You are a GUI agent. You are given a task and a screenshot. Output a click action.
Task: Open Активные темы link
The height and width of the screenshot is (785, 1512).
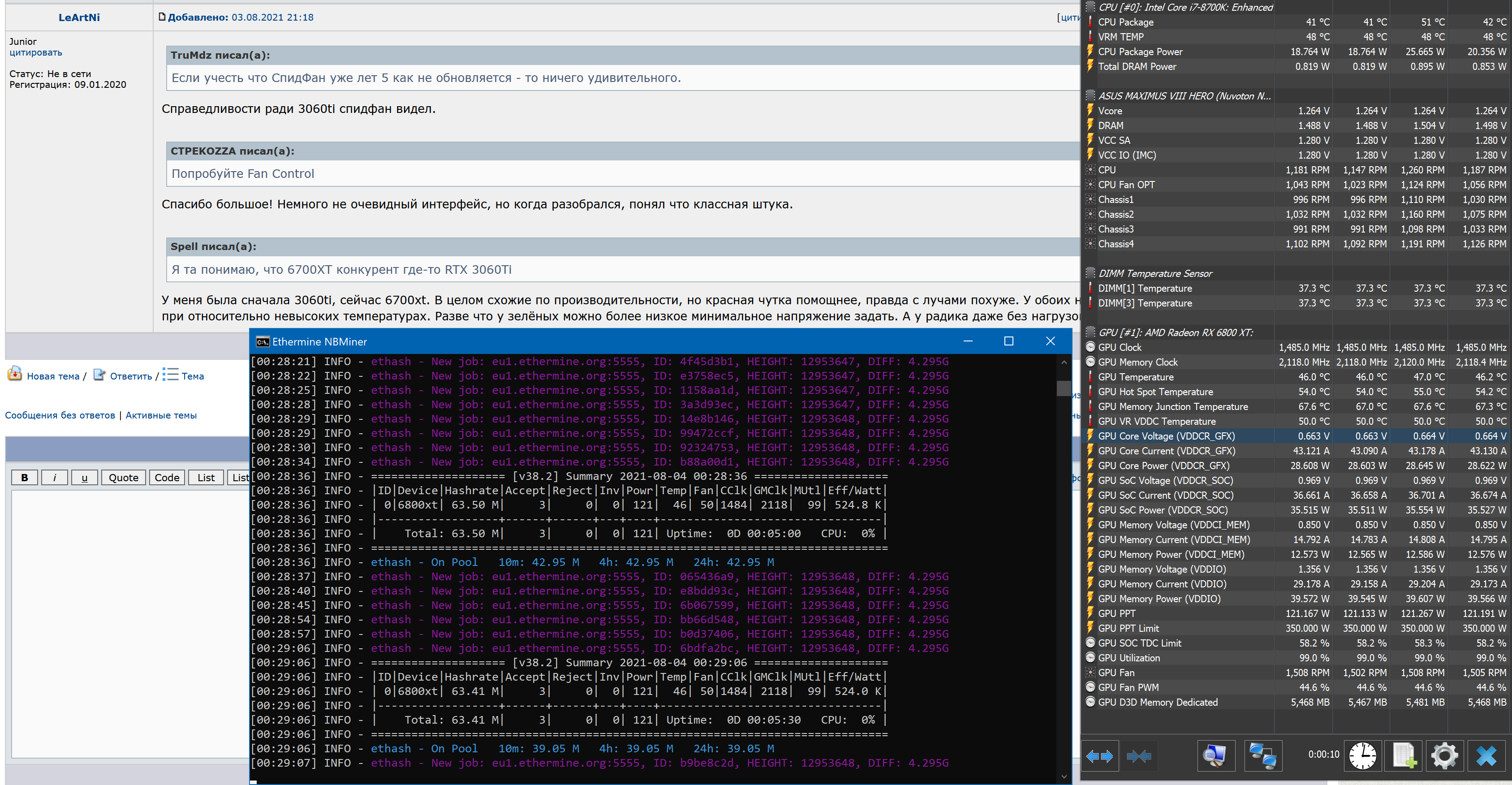[161, 415]
